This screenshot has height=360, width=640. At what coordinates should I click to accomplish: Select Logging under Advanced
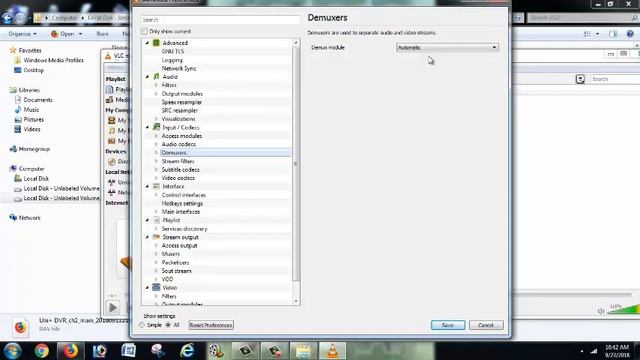click(172, 60)
